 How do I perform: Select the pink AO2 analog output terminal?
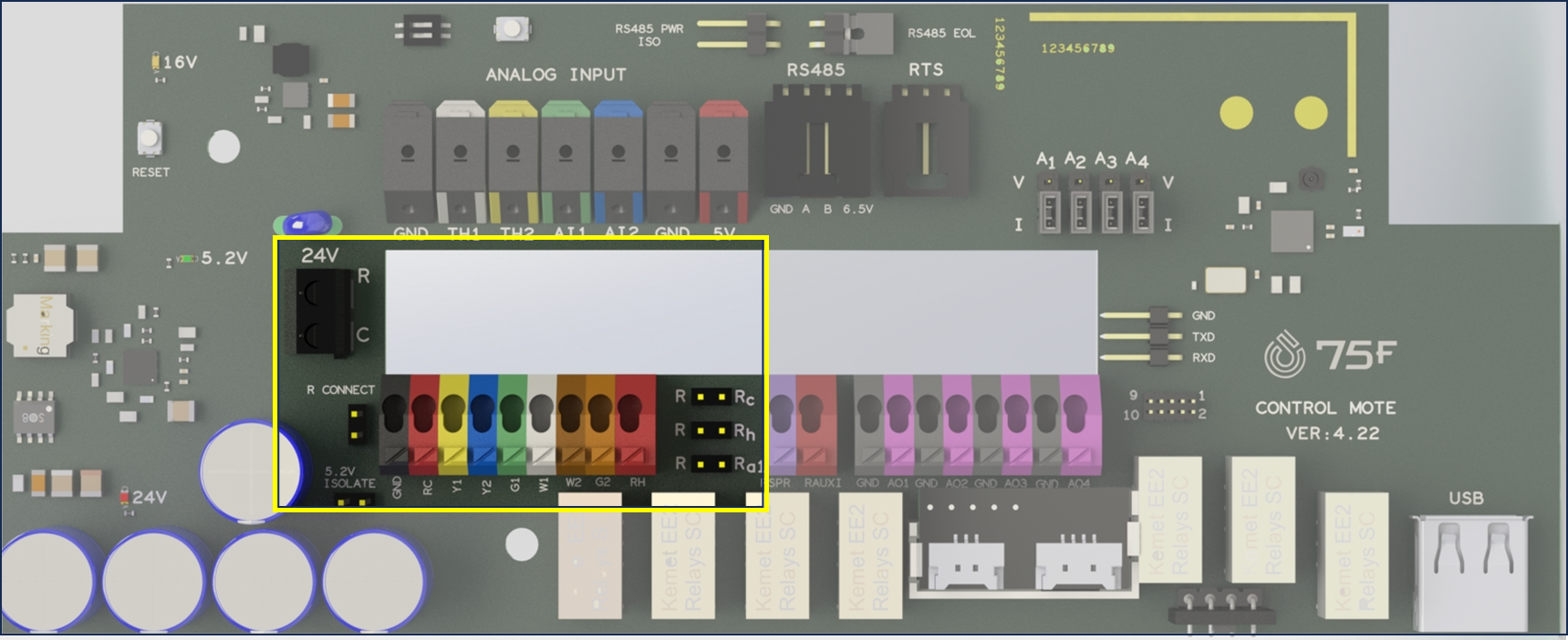958,424
